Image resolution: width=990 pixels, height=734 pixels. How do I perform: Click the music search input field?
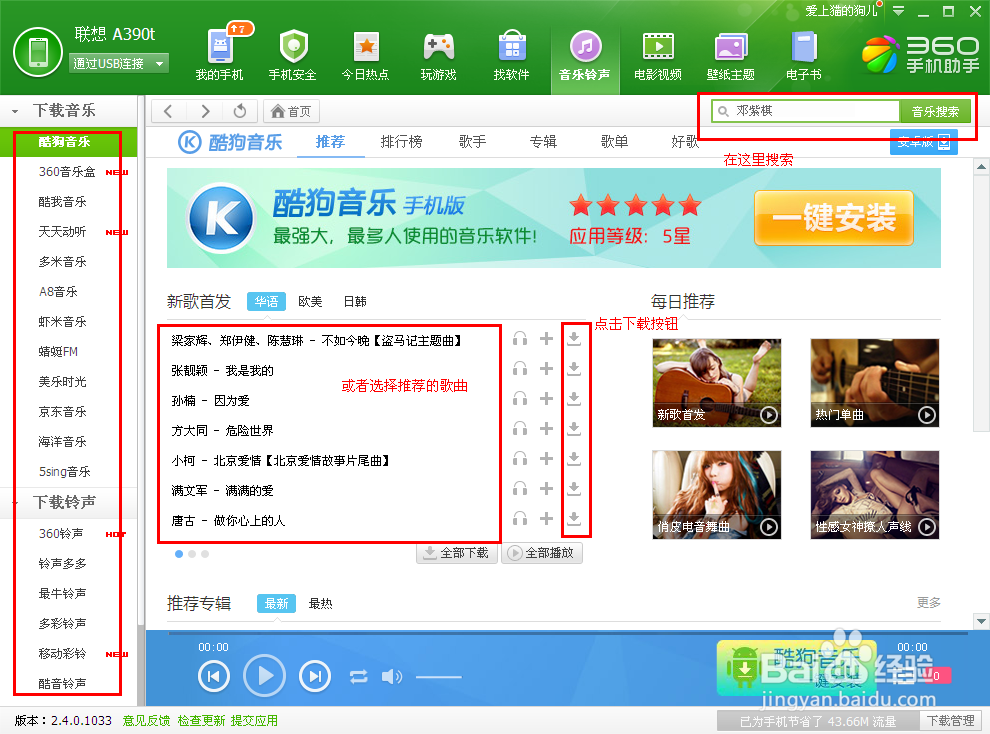pos(806,112)
